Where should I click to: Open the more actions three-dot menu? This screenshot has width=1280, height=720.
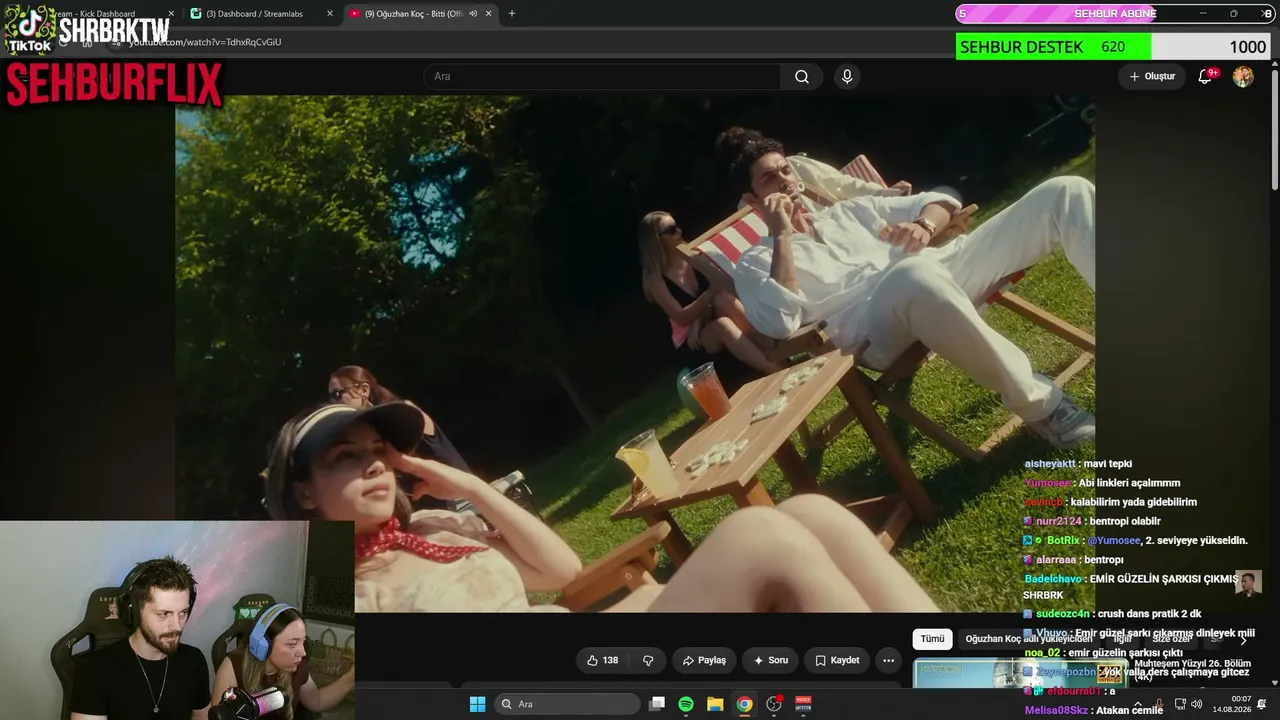[x=888, y=660]
